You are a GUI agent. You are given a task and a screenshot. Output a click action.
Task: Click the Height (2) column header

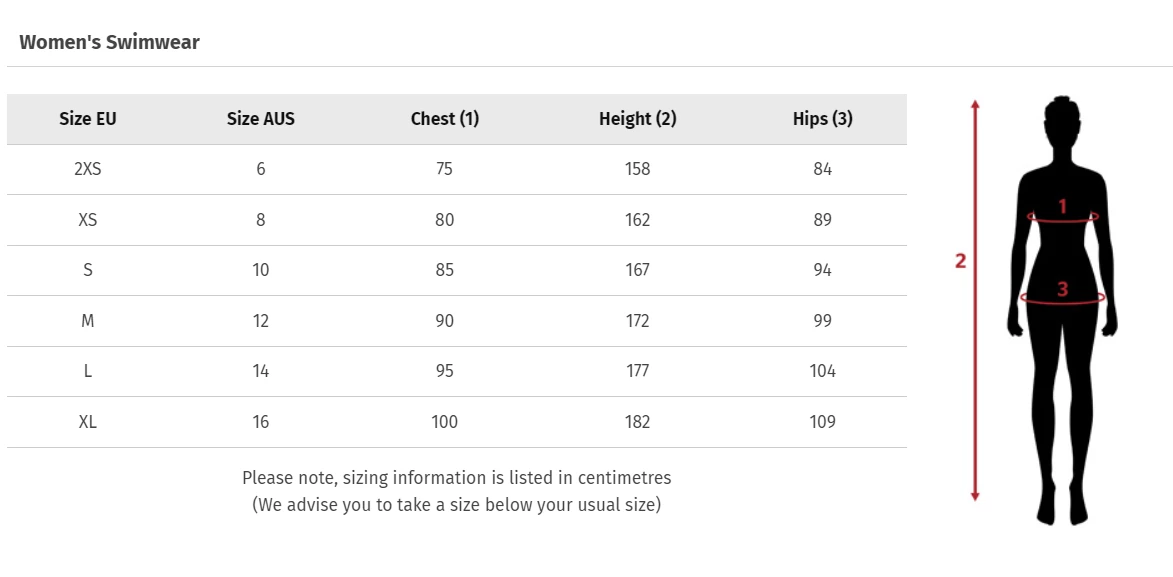click(x=637, y=119)
